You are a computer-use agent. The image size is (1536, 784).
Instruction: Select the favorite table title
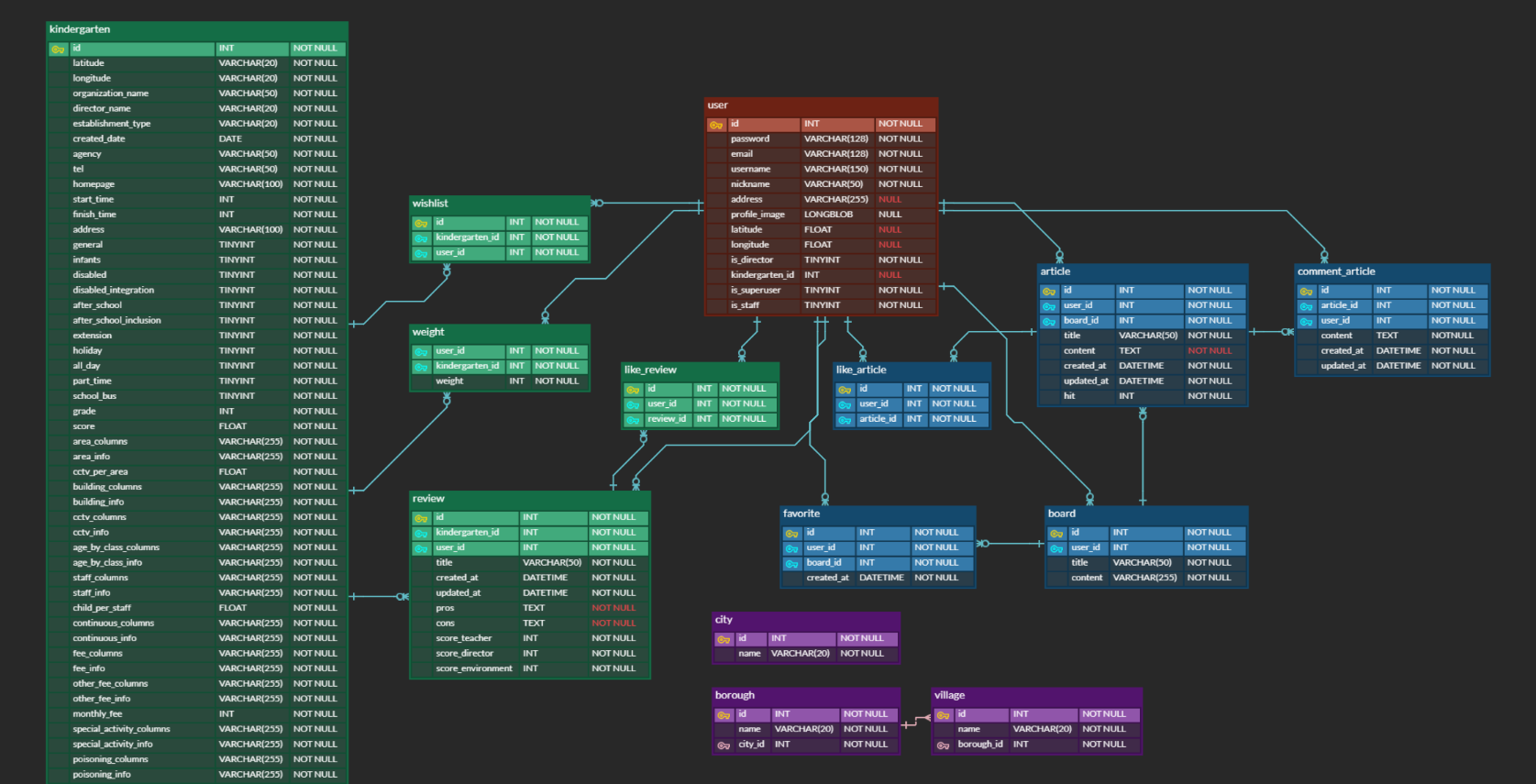[x=801, y=513]
